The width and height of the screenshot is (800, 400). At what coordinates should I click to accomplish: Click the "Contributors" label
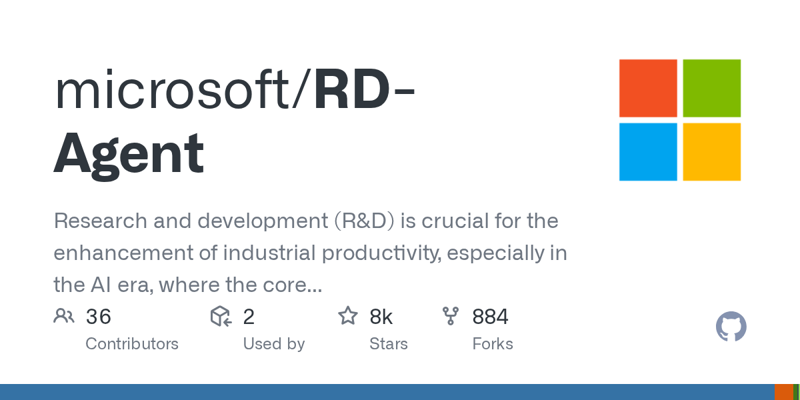click(x=132, y=344)
